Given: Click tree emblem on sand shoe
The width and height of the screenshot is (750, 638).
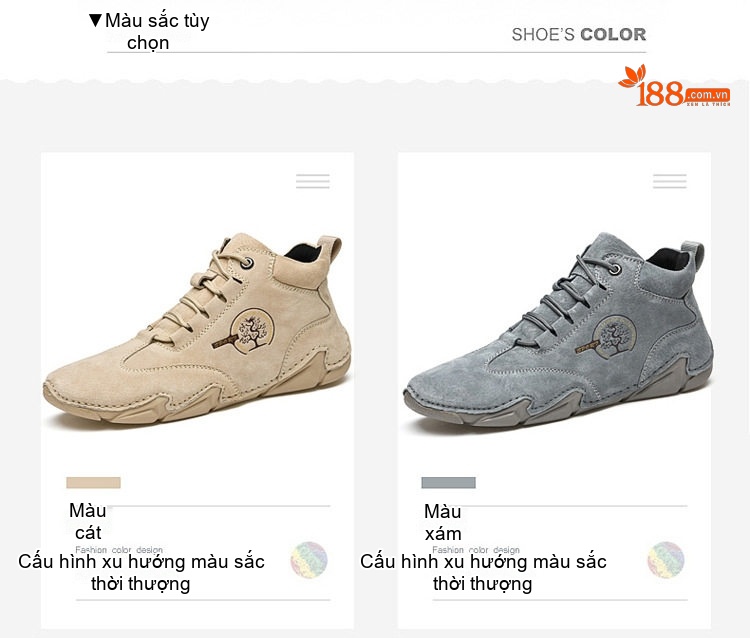Looking at the screenshot, I should (252, 331).
